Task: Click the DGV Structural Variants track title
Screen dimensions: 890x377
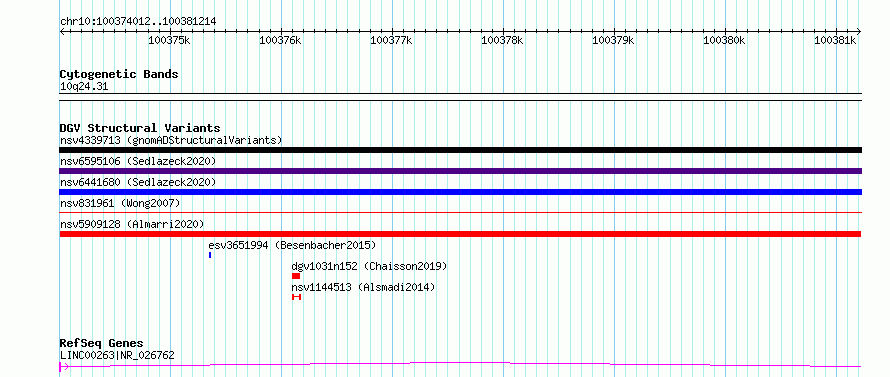Action: (x=140, y=128)
